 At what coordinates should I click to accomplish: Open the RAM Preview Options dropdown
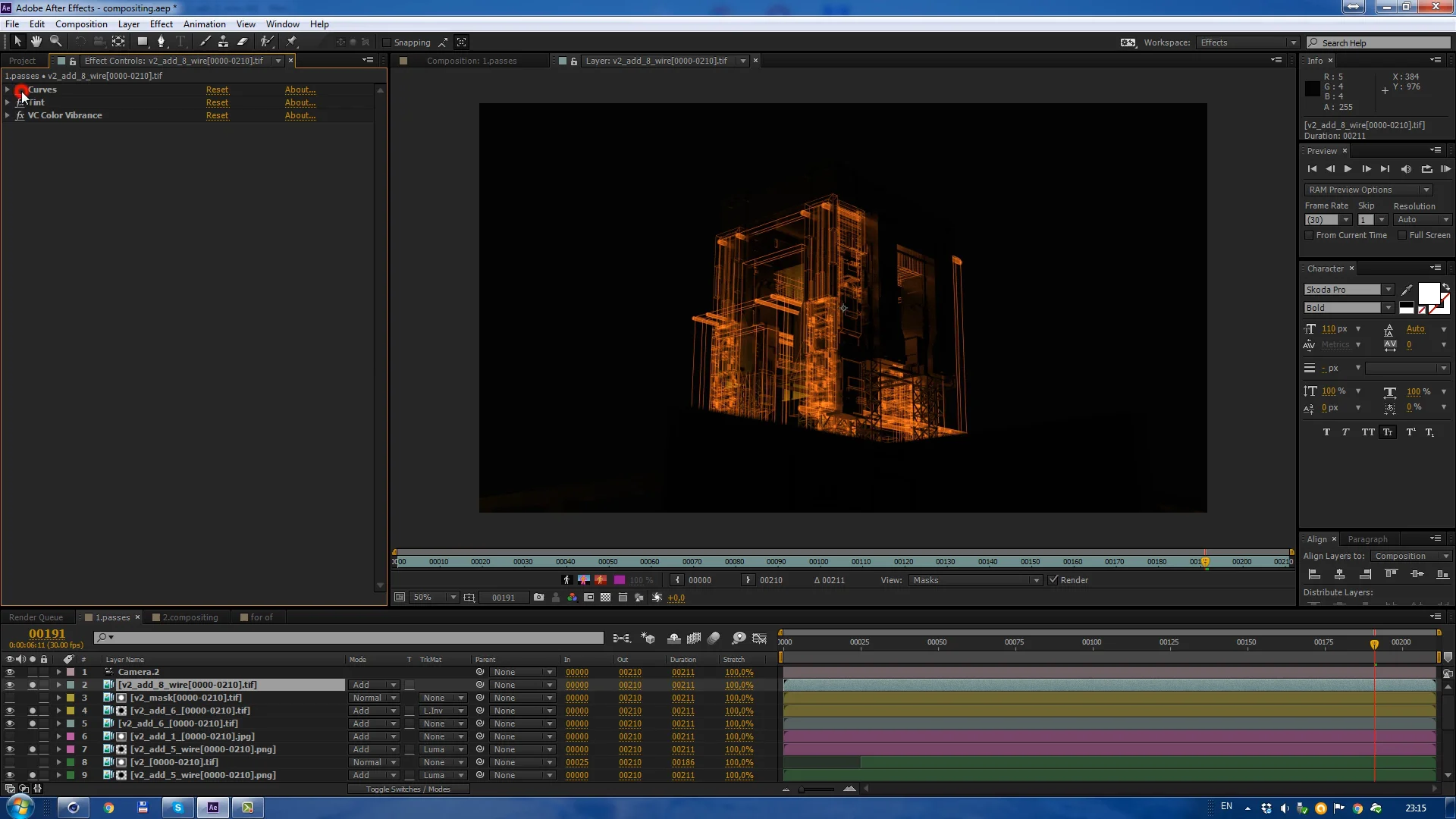(1367, 190)
